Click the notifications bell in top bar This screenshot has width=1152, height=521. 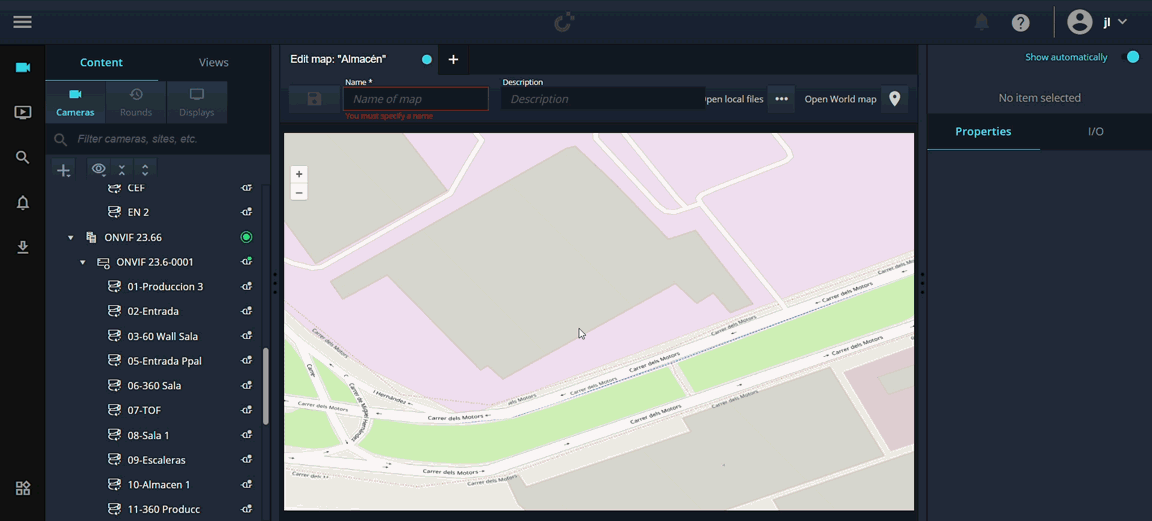coord(982,22)
